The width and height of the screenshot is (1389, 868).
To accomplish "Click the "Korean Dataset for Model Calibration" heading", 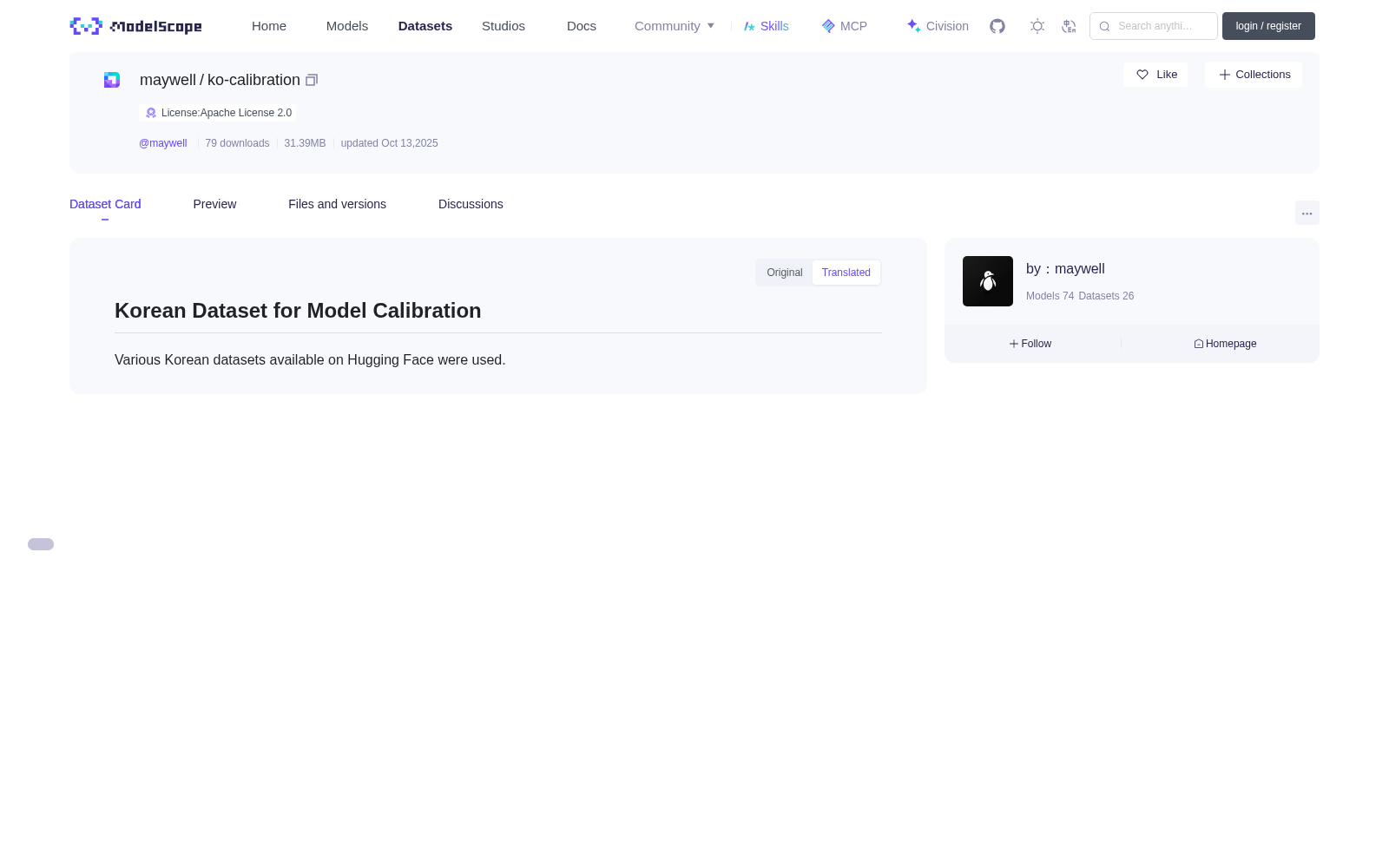I will click(x=298, y=311).
